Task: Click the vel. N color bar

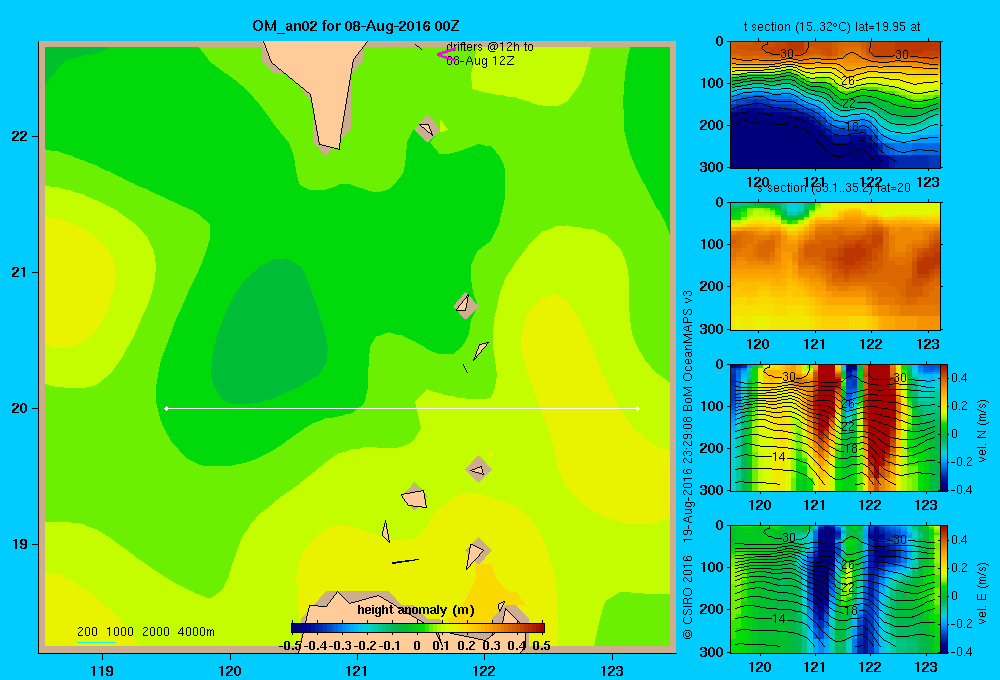Action: [x=944, y=427]
